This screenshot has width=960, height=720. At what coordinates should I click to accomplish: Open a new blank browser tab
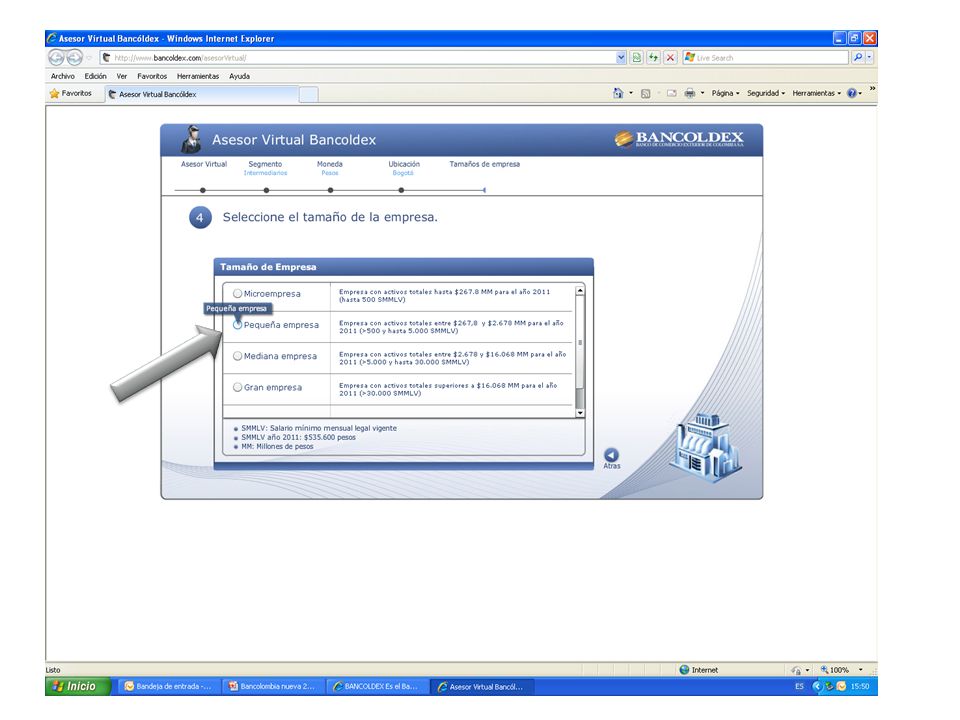pyautogui.click(x=309, y=95)
